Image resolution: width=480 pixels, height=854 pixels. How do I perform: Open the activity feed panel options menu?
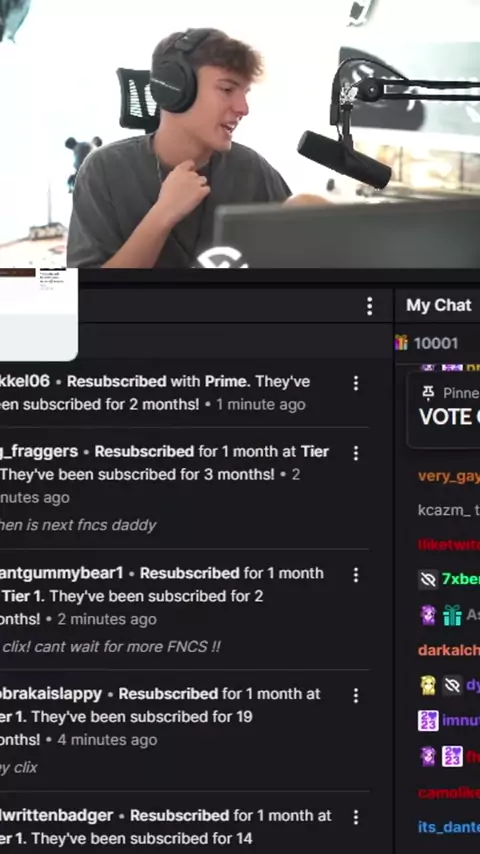[x=369, y=306]
